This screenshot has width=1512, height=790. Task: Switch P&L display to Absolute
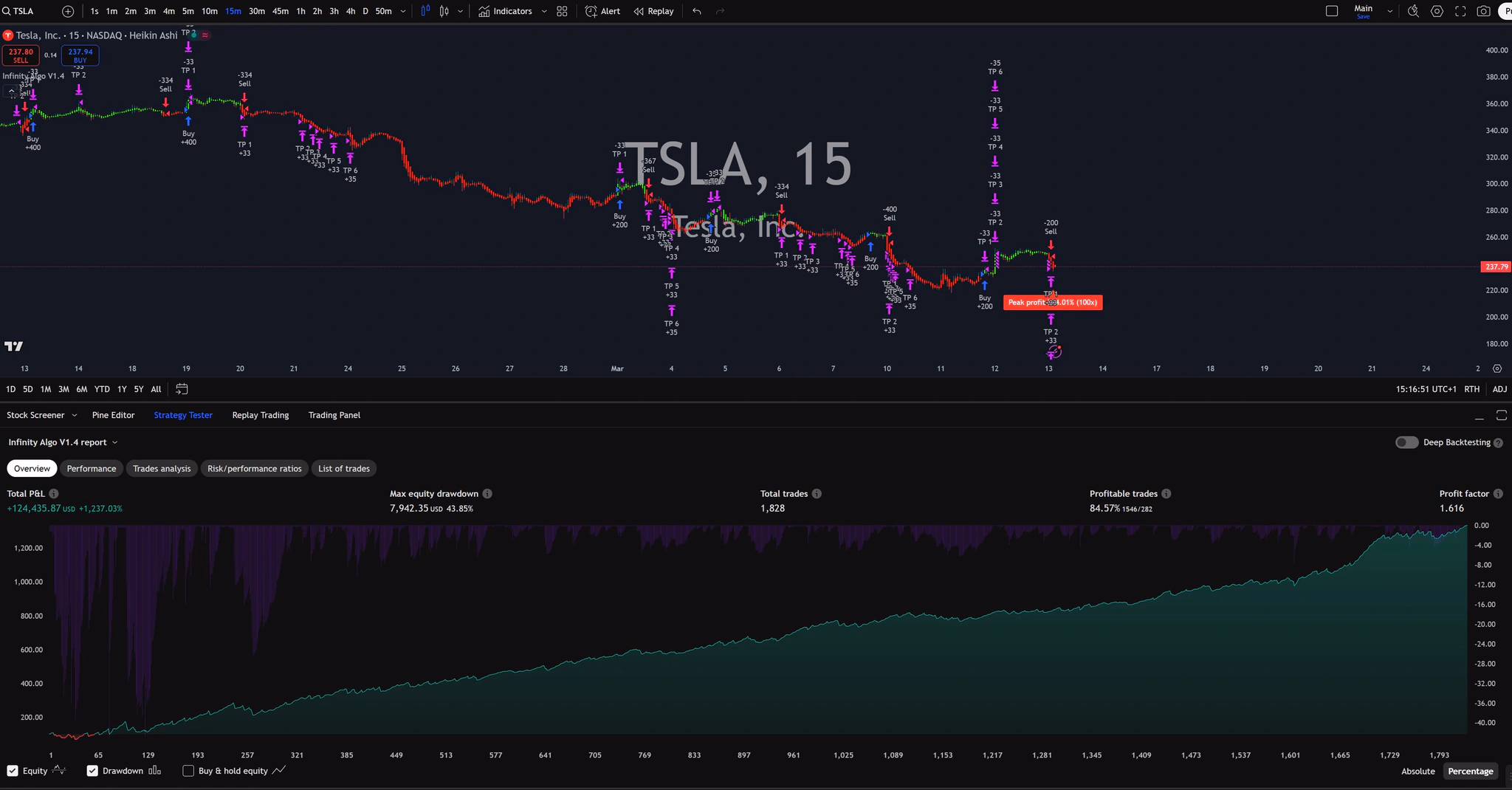click(x=1417, y=770)
